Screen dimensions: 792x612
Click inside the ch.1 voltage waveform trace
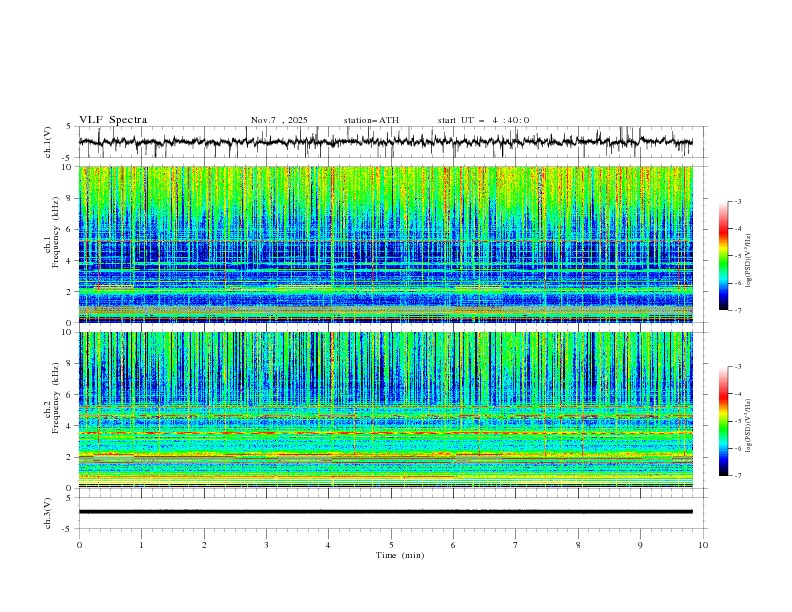pos(385,142)
